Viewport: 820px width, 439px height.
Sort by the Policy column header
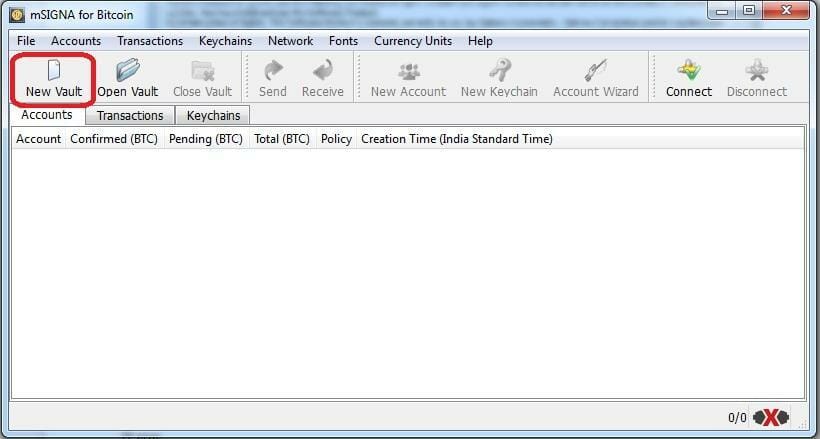(336, 139)
